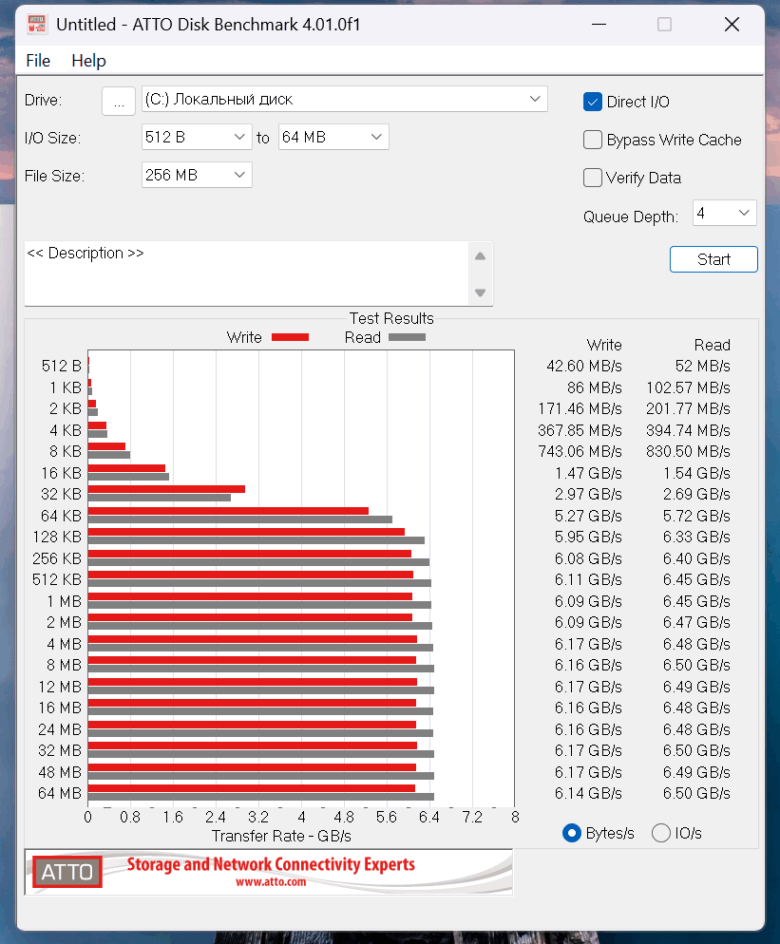Click the '830.50 MB/s' read value
The width and height of the screenshot is (780, 944).
(688, 452)
